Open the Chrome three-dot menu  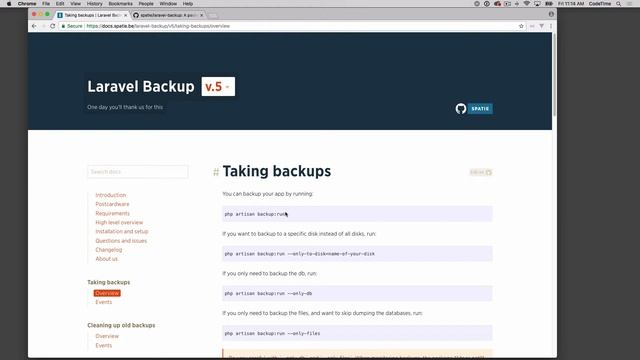point(551,26)
